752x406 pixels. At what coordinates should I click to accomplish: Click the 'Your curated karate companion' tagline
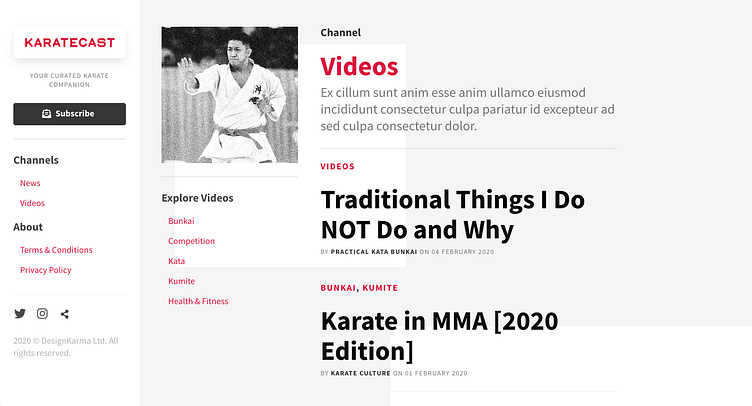coord(70,80)
